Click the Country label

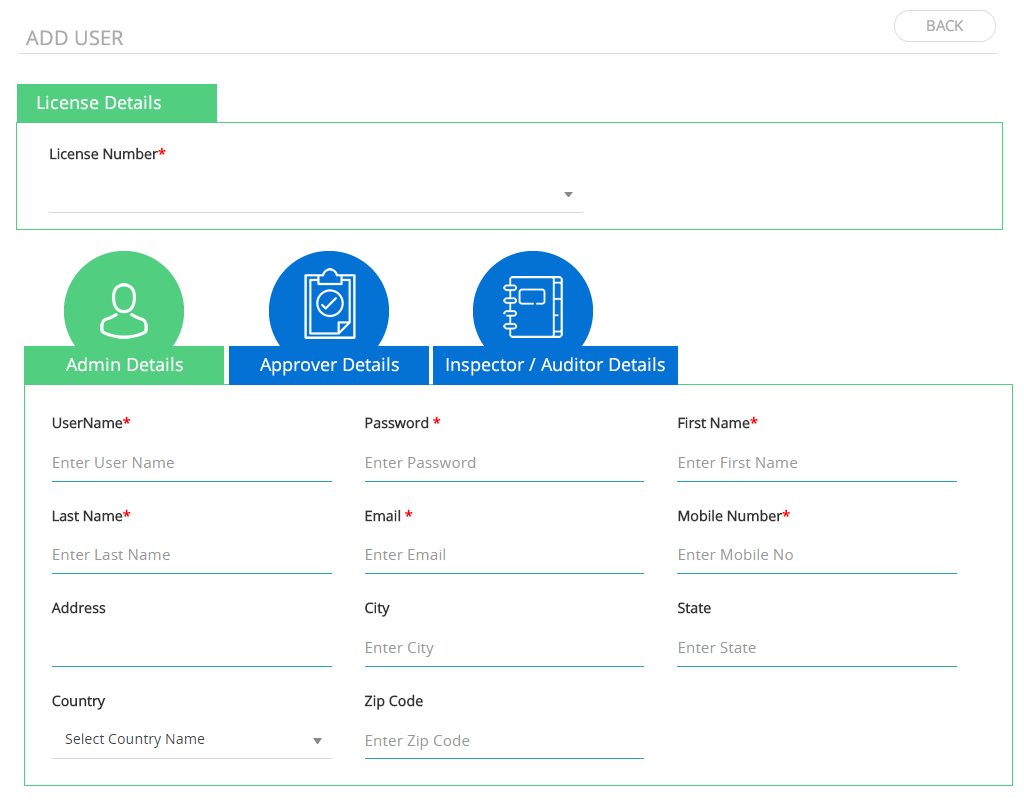pos(78,701)
